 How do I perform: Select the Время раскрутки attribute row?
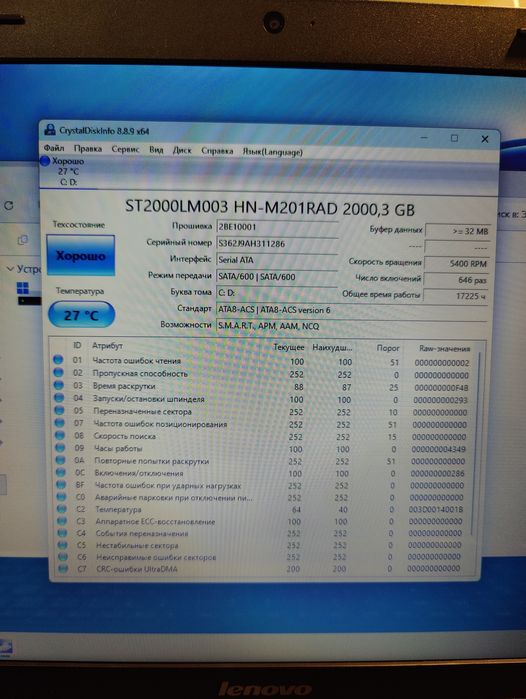pos(263,387)
